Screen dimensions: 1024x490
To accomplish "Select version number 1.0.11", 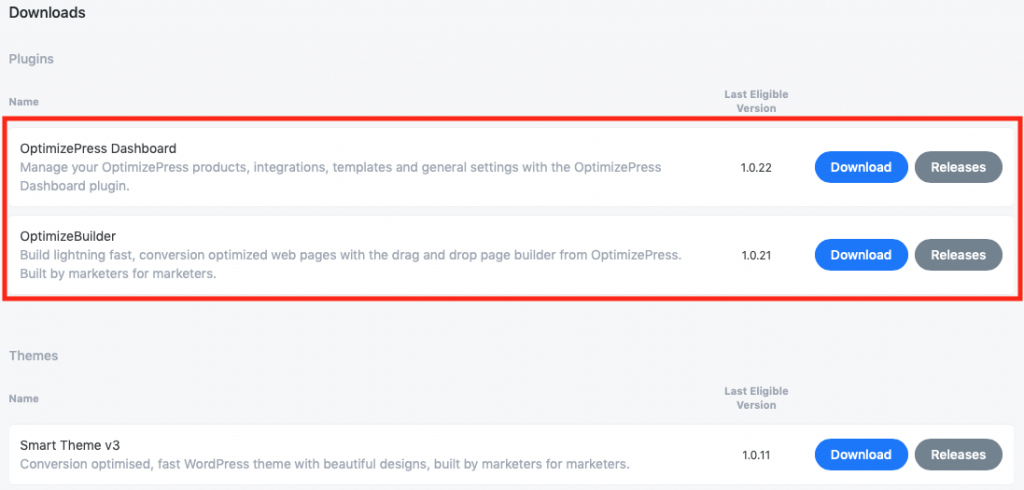I will [756, 455].
